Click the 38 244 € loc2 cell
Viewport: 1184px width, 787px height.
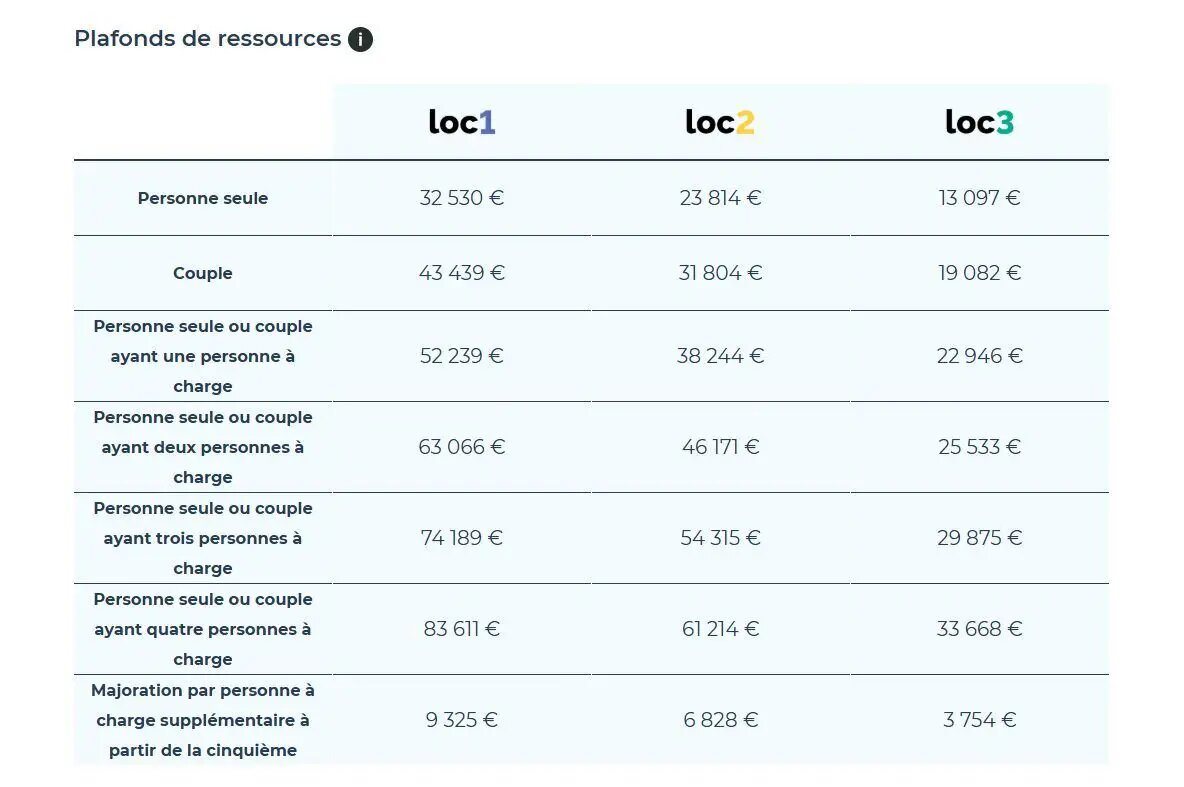[720, 356]
